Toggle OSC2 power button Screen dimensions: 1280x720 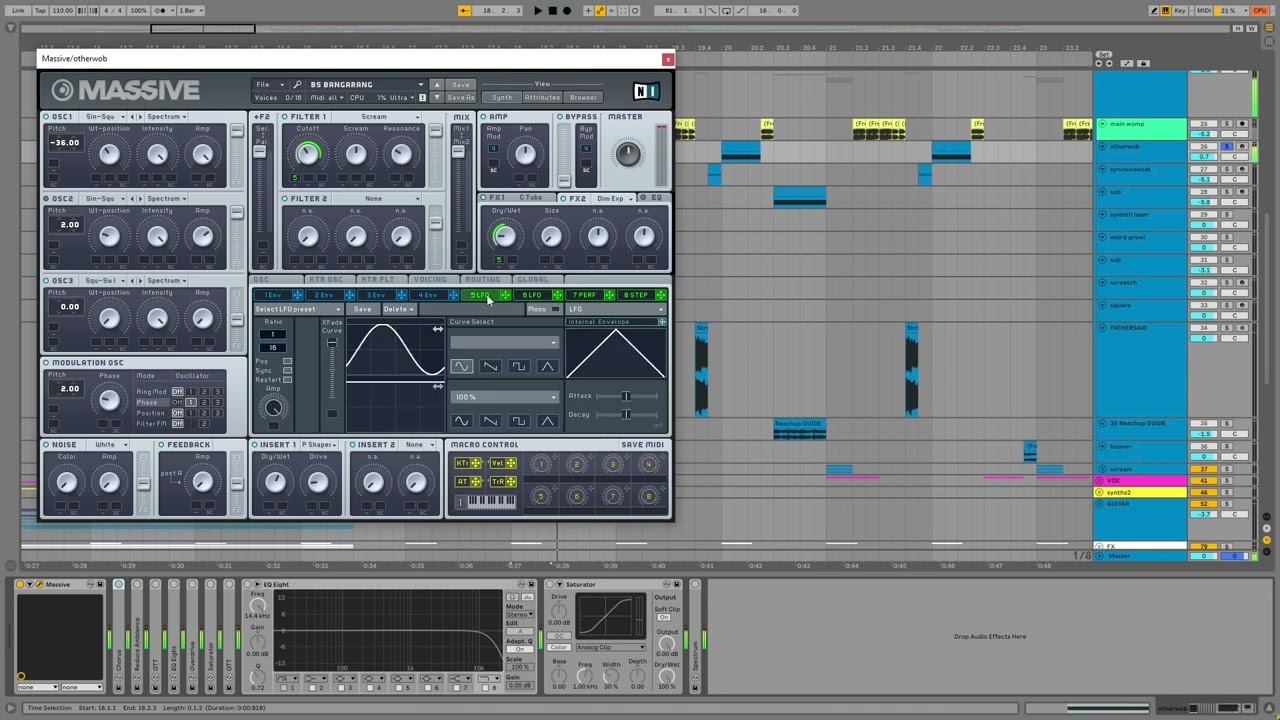coord(46,199)
